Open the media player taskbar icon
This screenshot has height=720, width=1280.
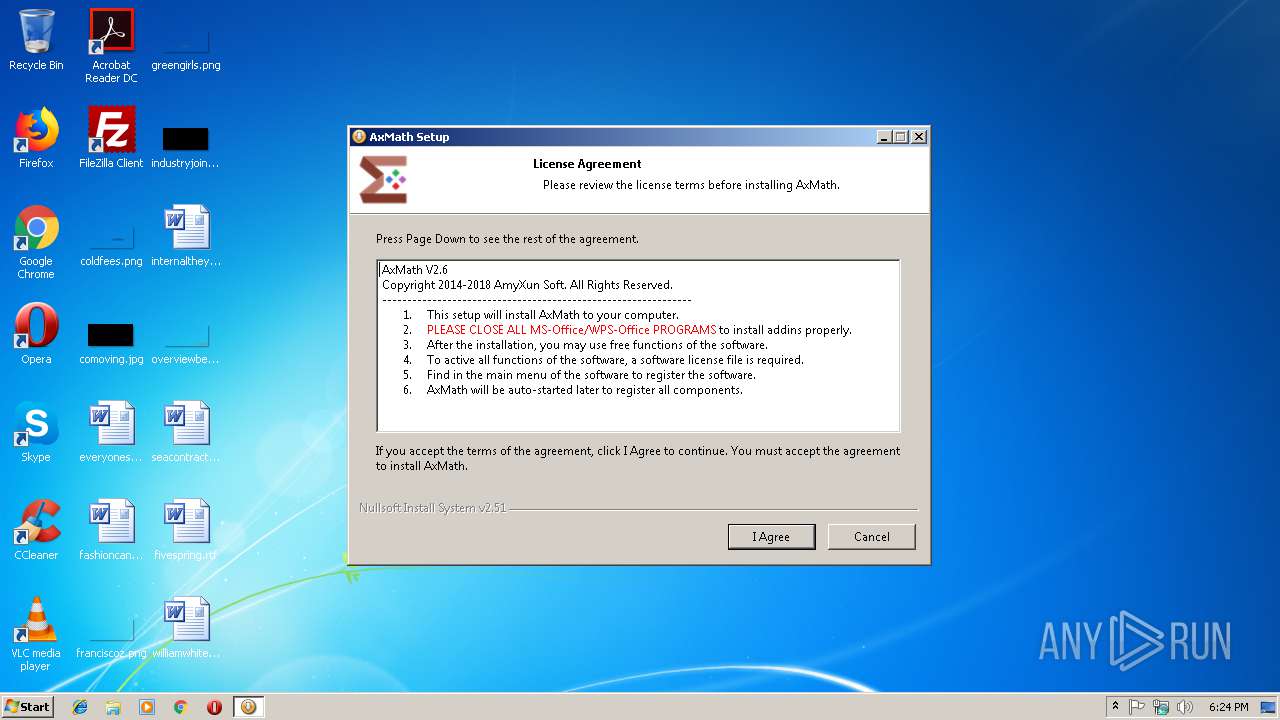coord(147,706)
